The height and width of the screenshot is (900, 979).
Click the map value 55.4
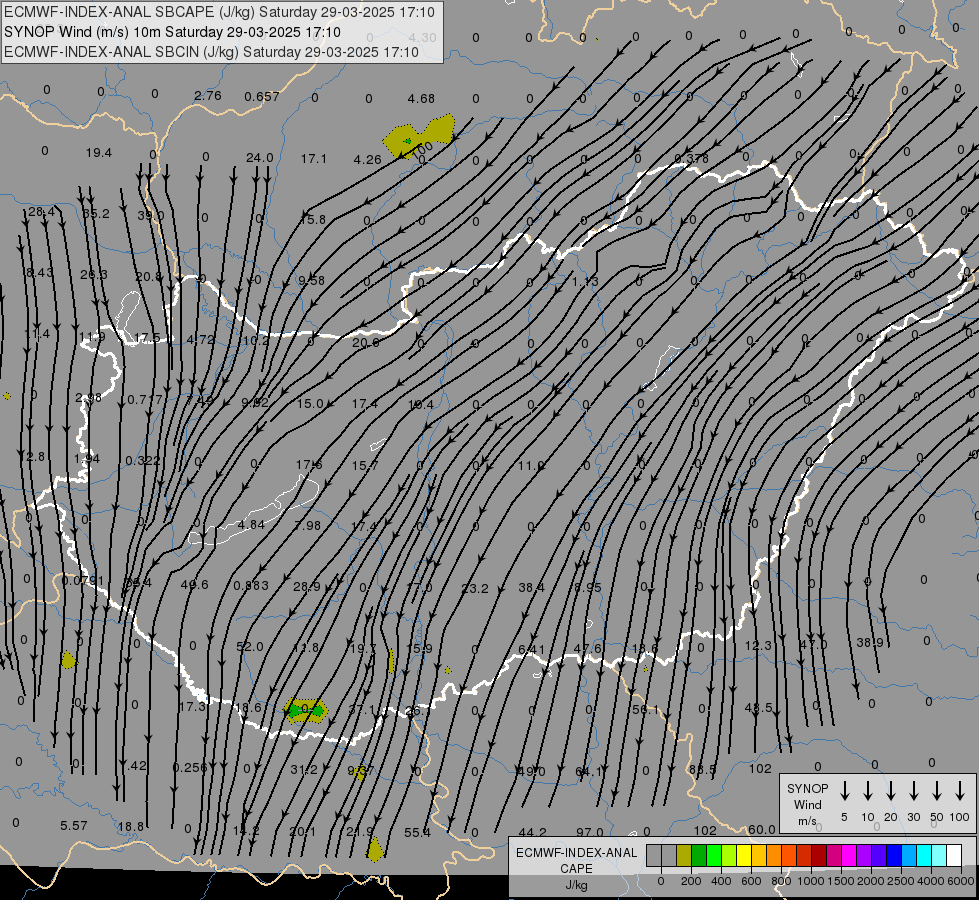[x=417, y=832]
